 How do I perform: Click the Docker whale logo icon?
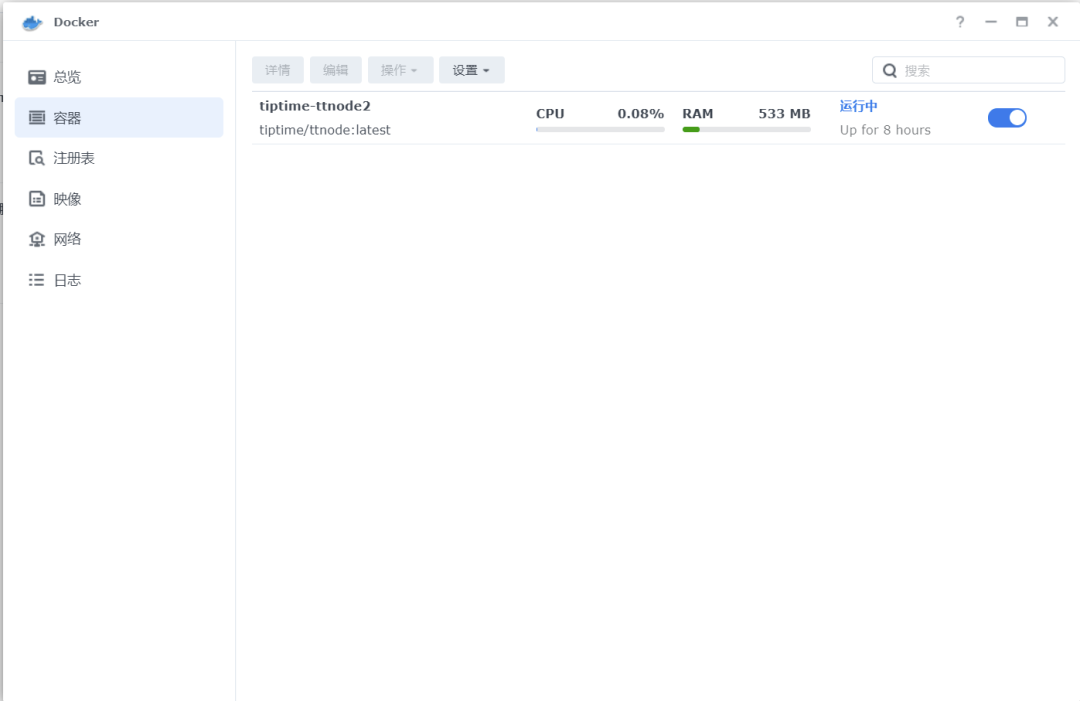[x=32, y=23]
